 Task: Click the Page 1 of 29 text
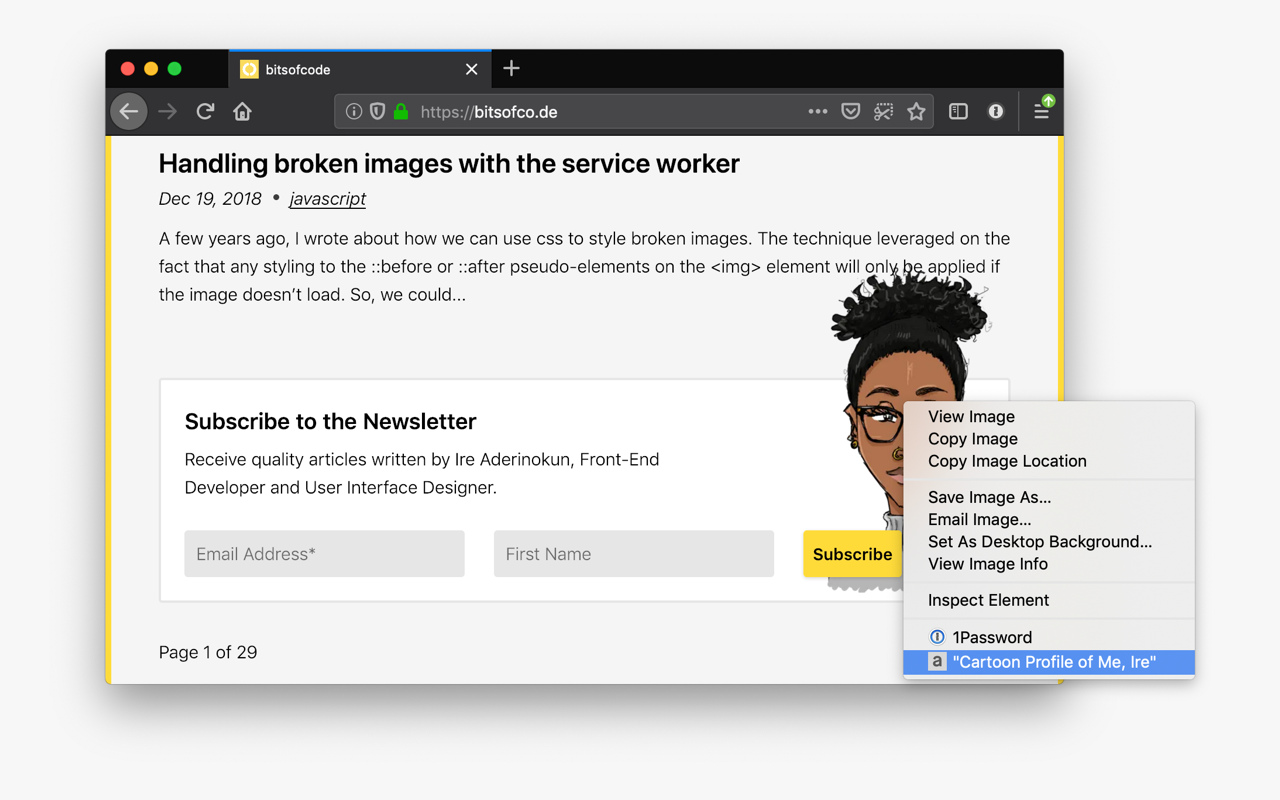click(208, 652)
